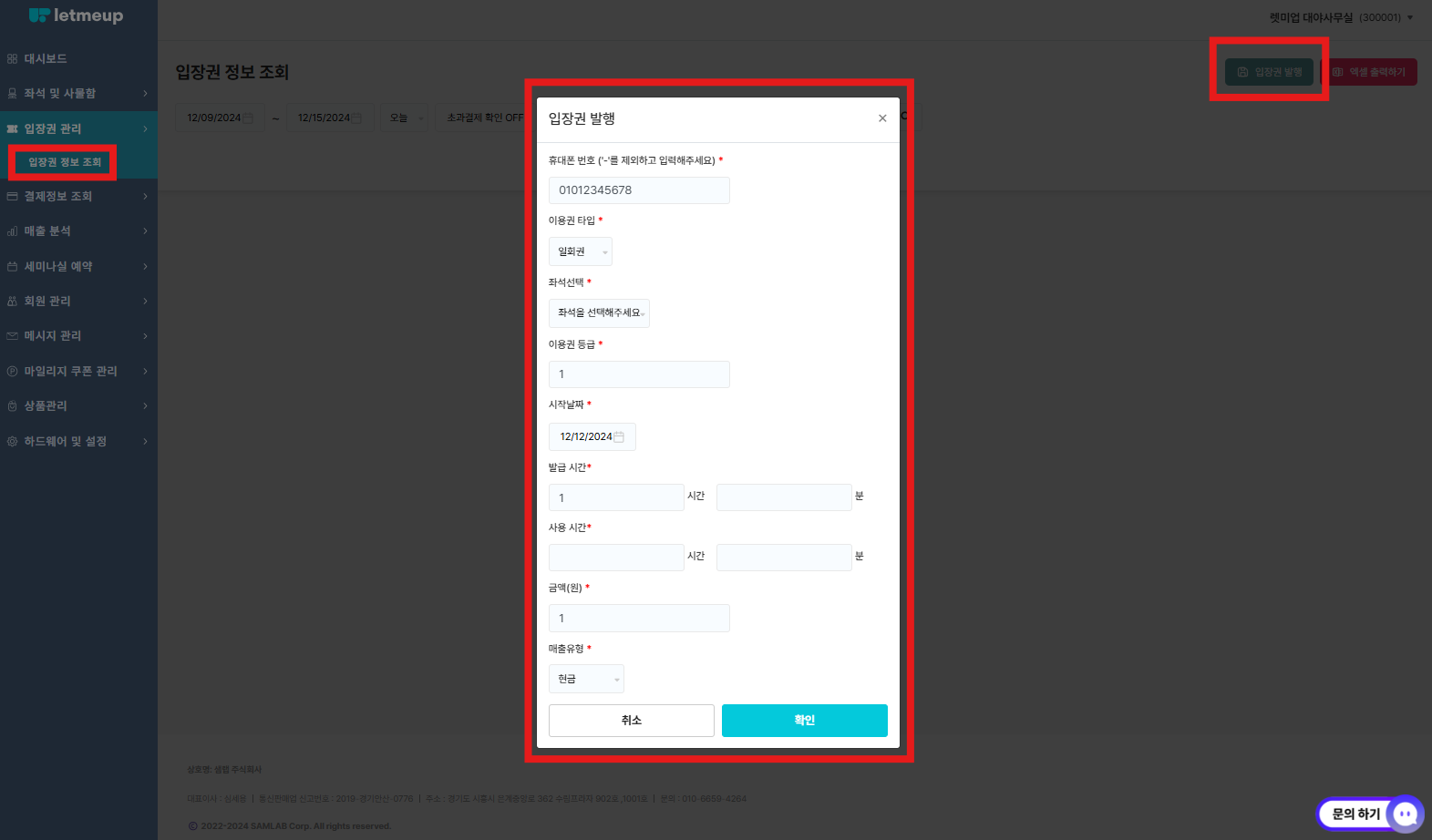The height and width of the screenshot is (840, 1432).
Task: Click the sales analysis chart icon
Action: click(12, 231)
